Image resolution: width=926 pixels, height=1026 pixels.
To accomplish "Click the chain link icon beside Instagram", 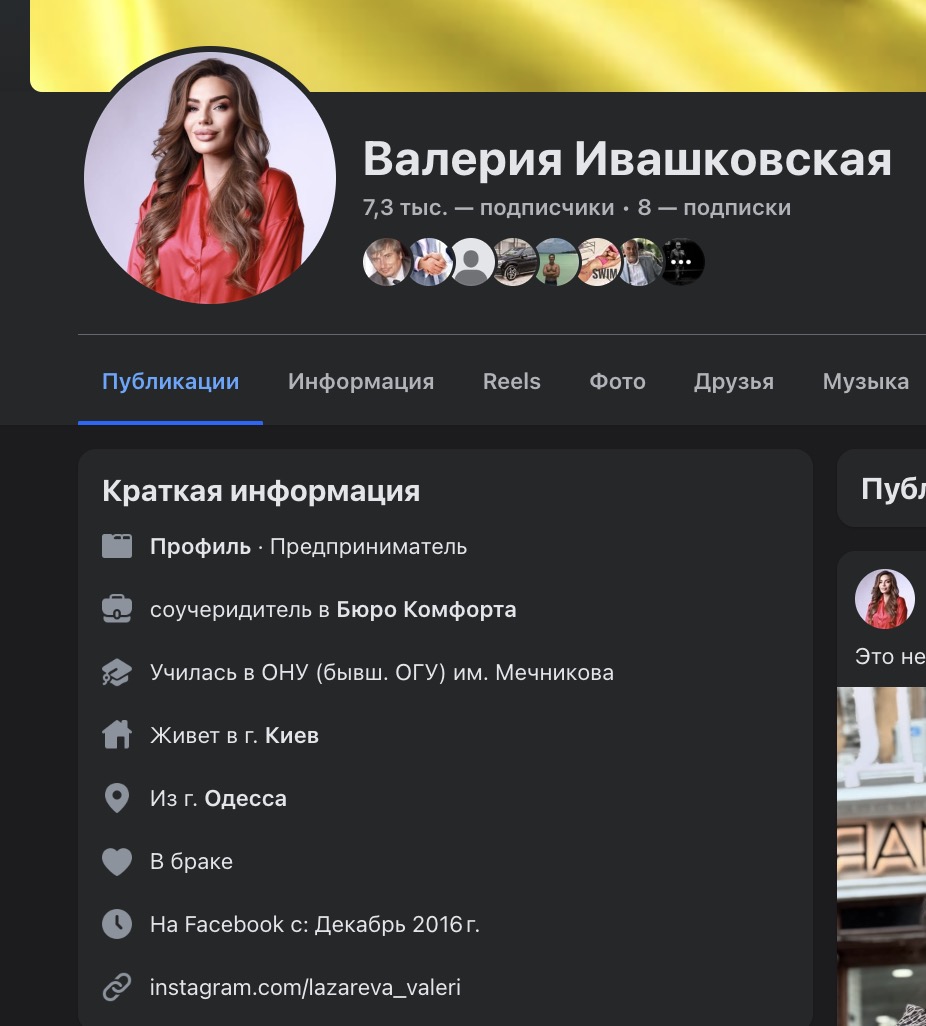I will click(x=117, y=988).
